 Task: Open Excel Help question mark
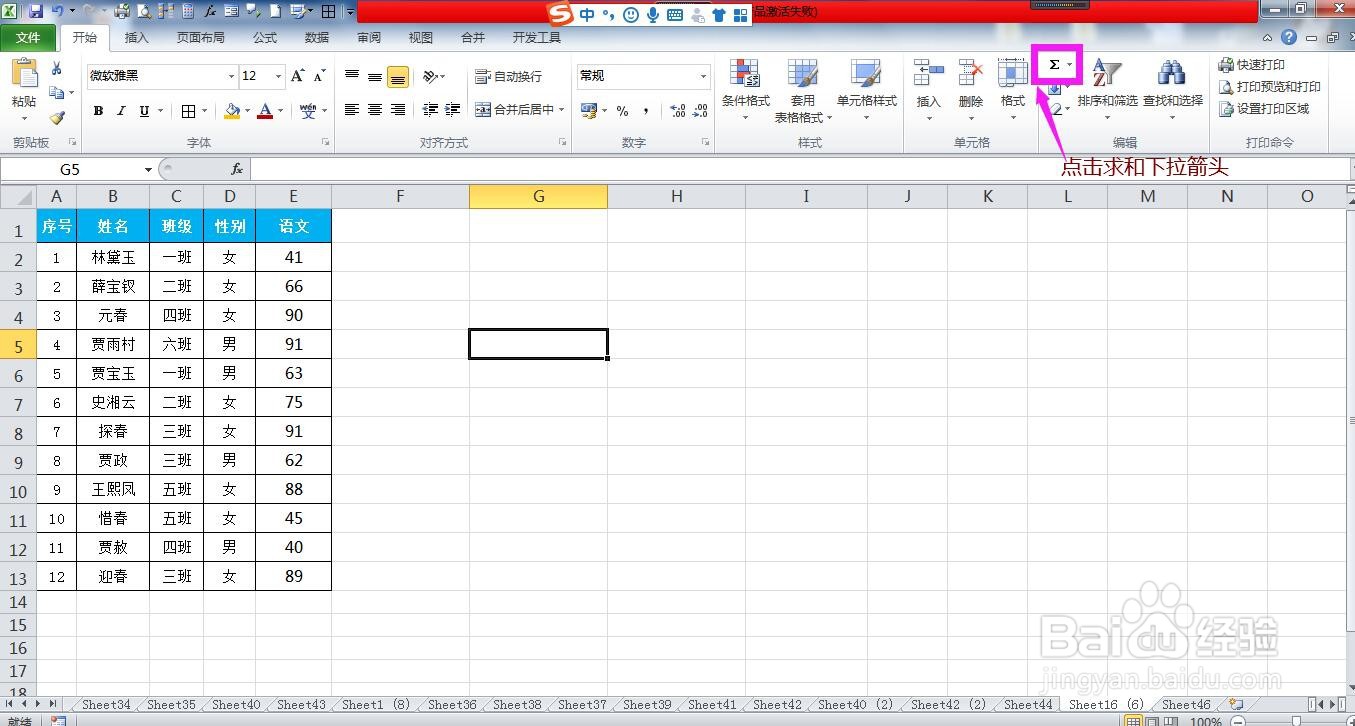pyautogui.click(x=1289, y=38)
